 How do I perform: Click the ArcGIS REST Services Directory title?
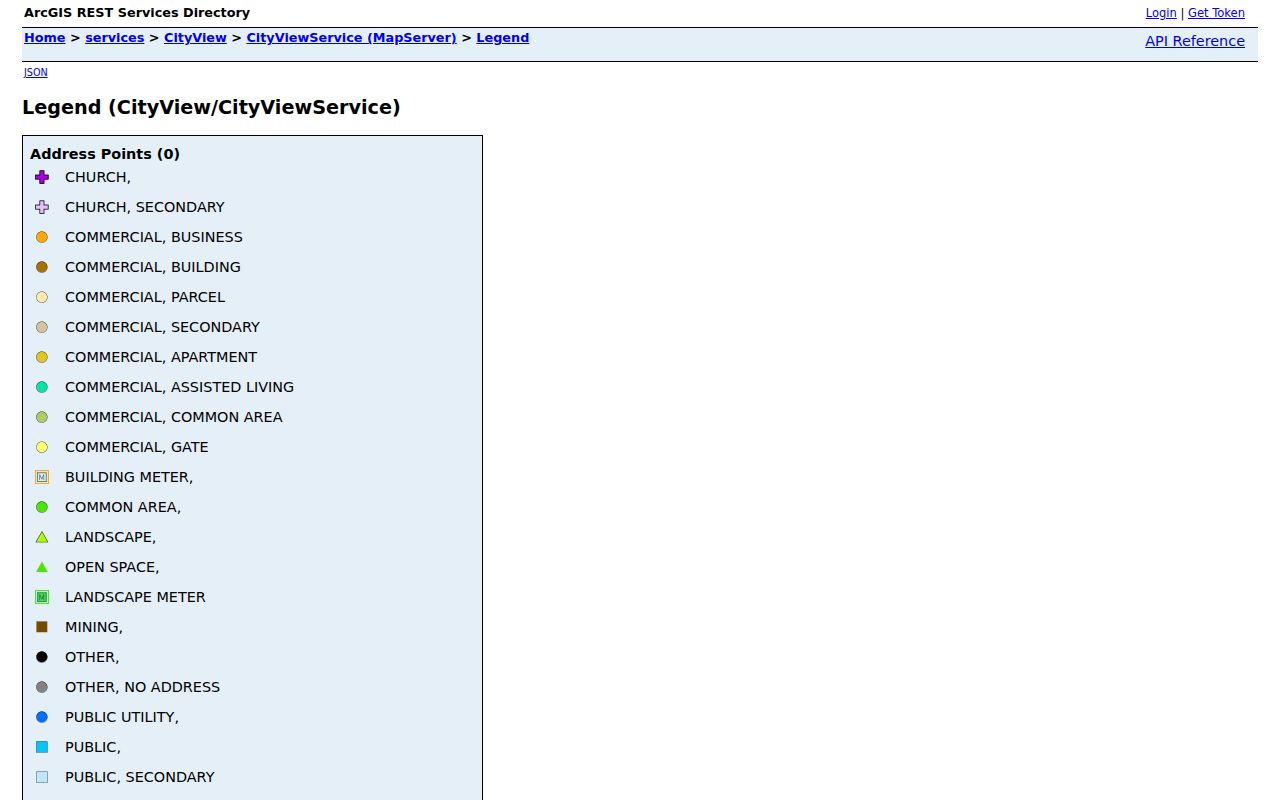pos(137,13)
